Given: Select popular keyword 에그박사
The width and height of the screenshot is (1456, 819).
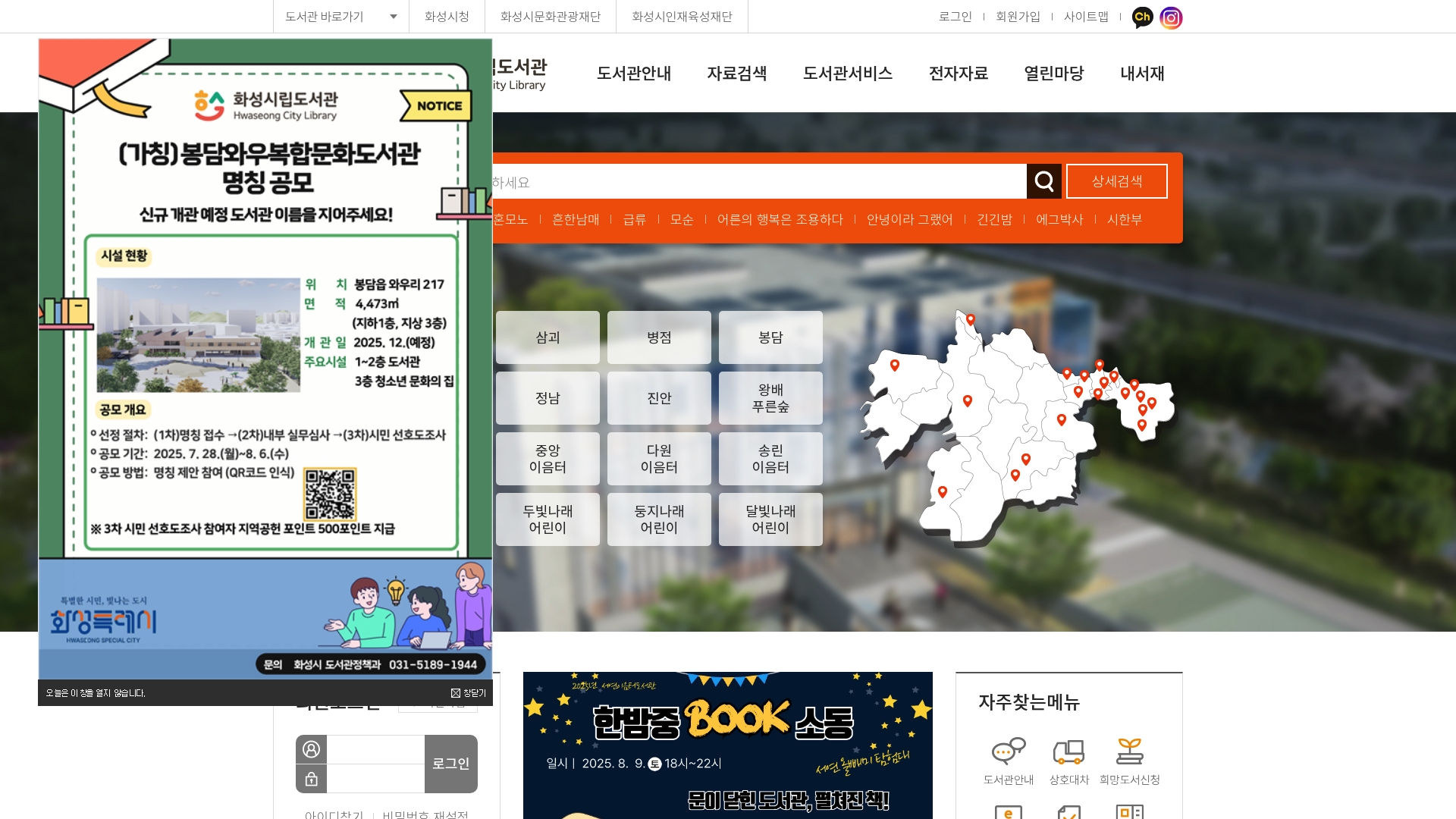Looking at the screenshot, I should [1060, 220].
